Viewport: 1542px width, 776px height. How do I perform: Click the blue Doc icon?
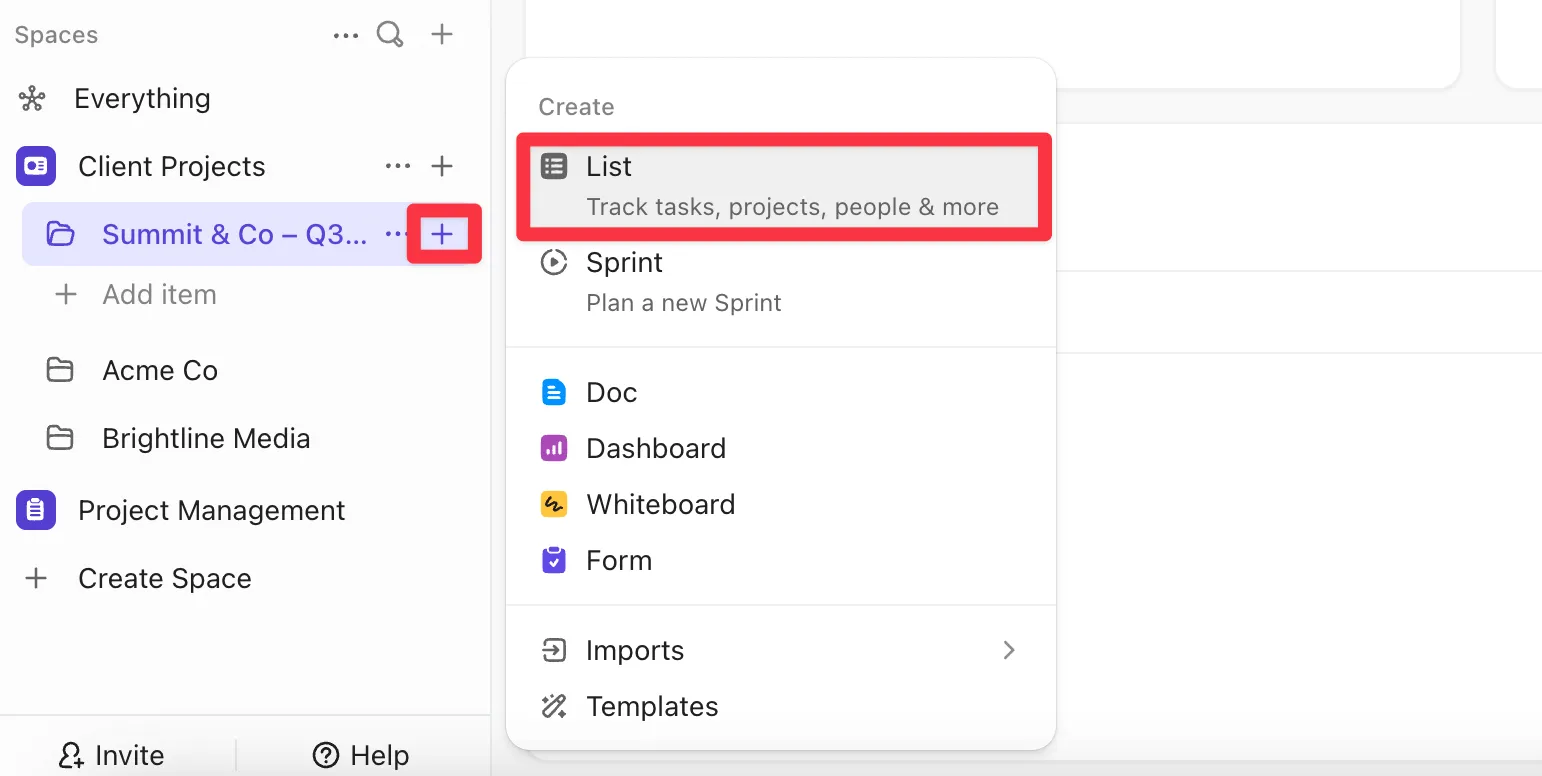tap(554, 392)
